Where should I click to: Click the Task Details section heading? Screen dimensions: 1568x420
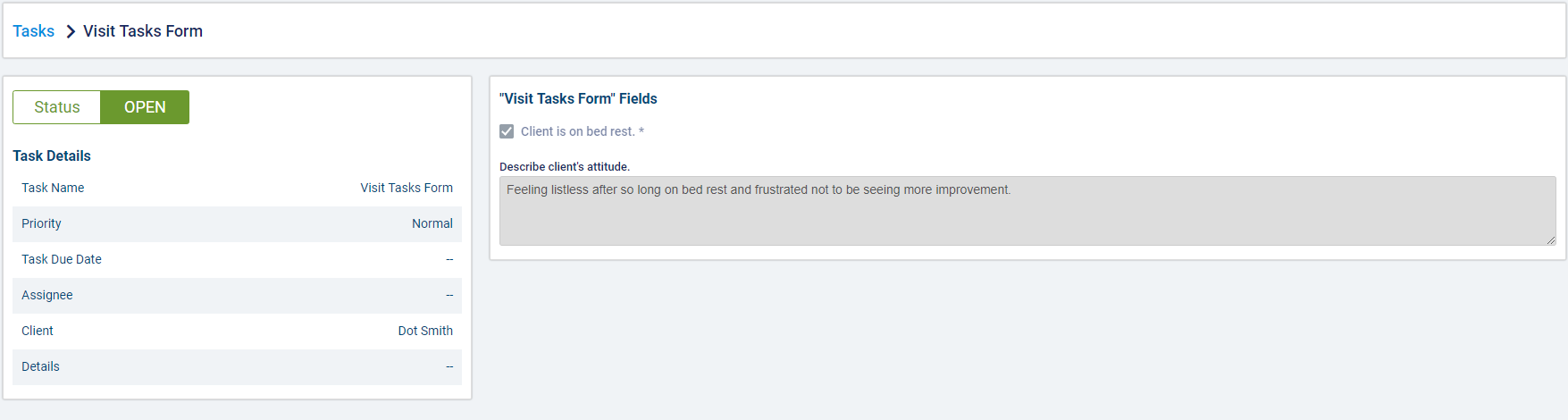[52, 155]
